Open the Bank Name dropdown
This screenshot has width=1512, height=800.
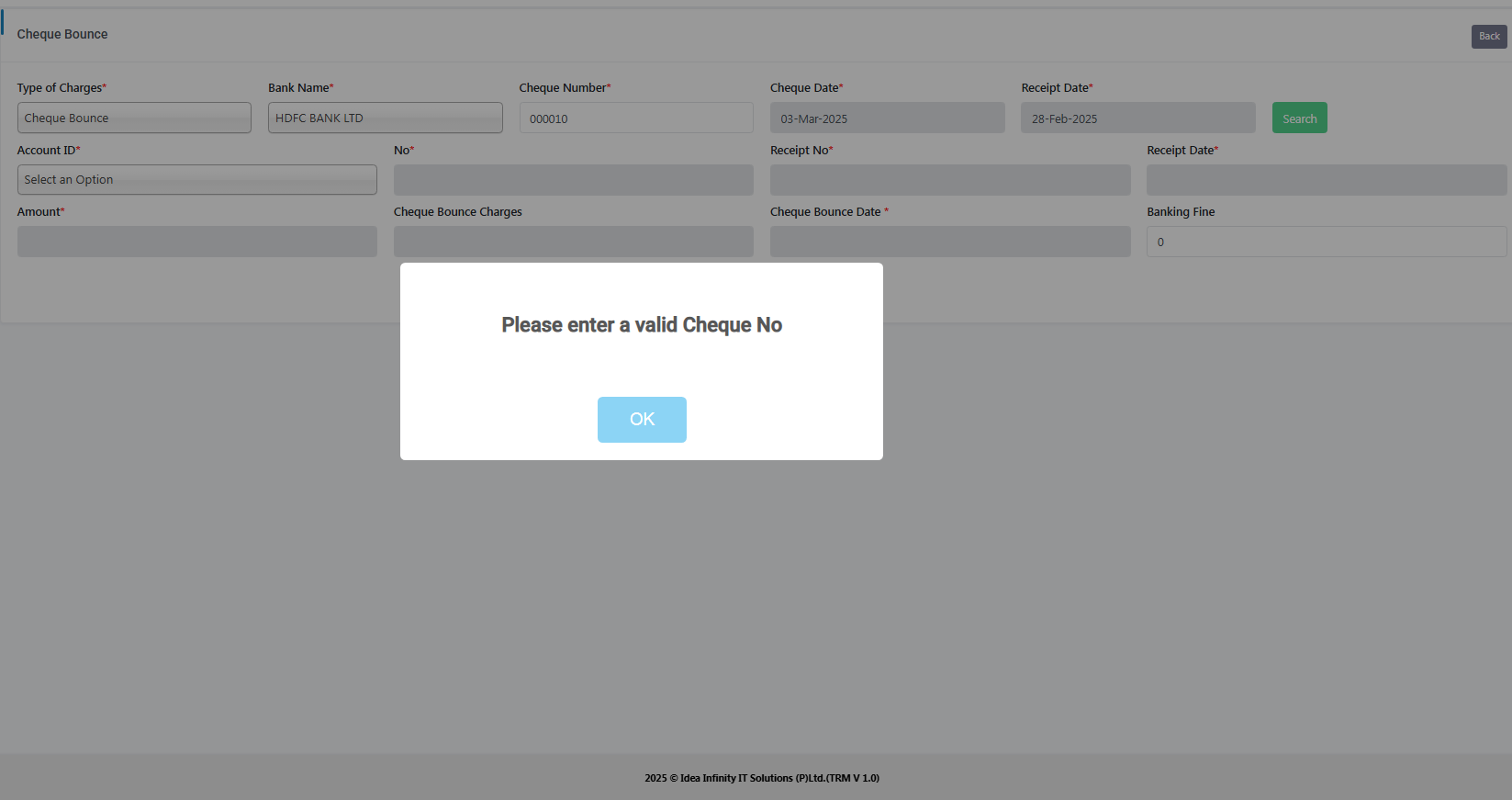tap(386, 118)
